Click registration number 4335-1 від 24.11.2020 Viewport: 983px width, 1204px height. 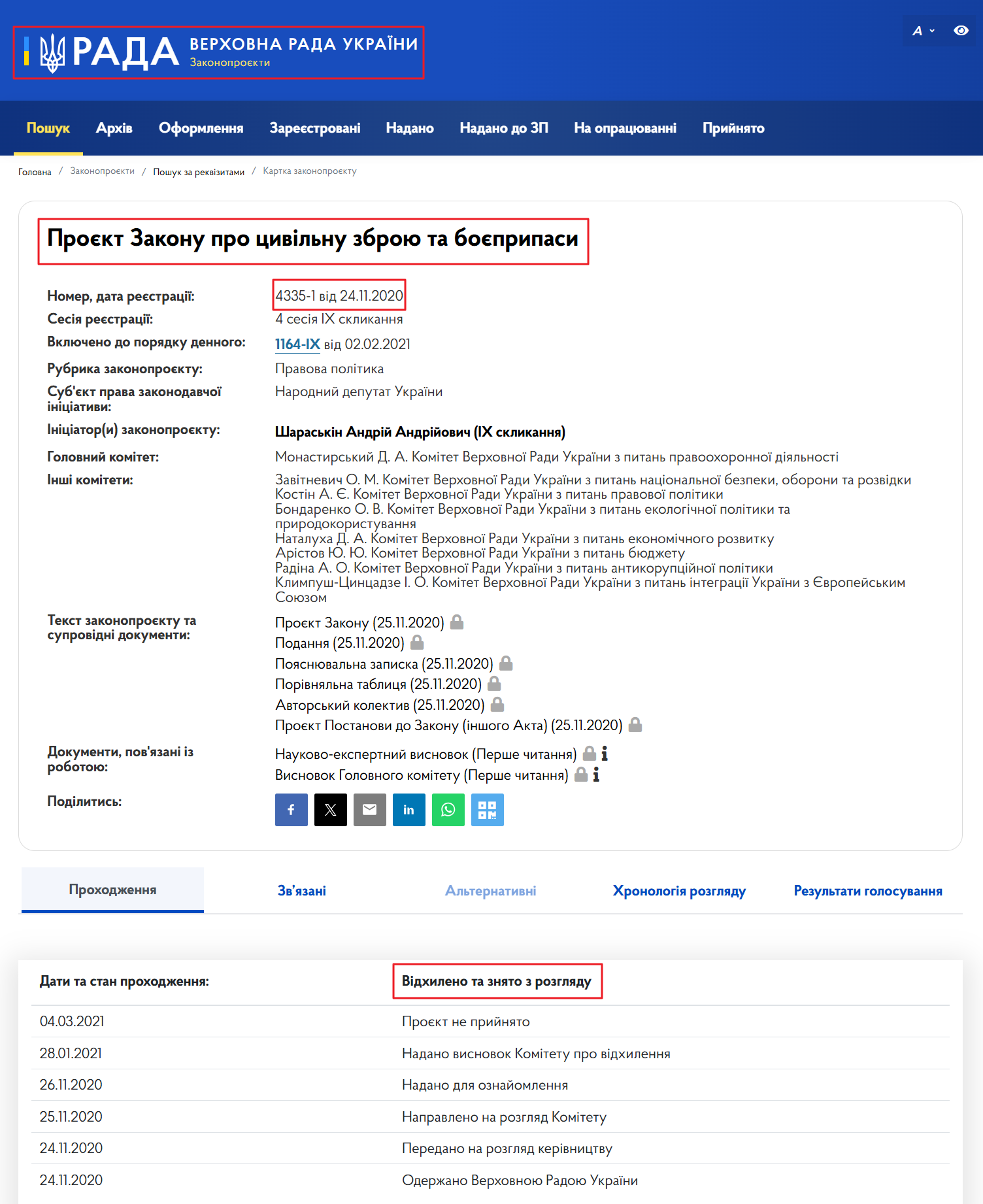pyautogui.click(x=339, y=295)
